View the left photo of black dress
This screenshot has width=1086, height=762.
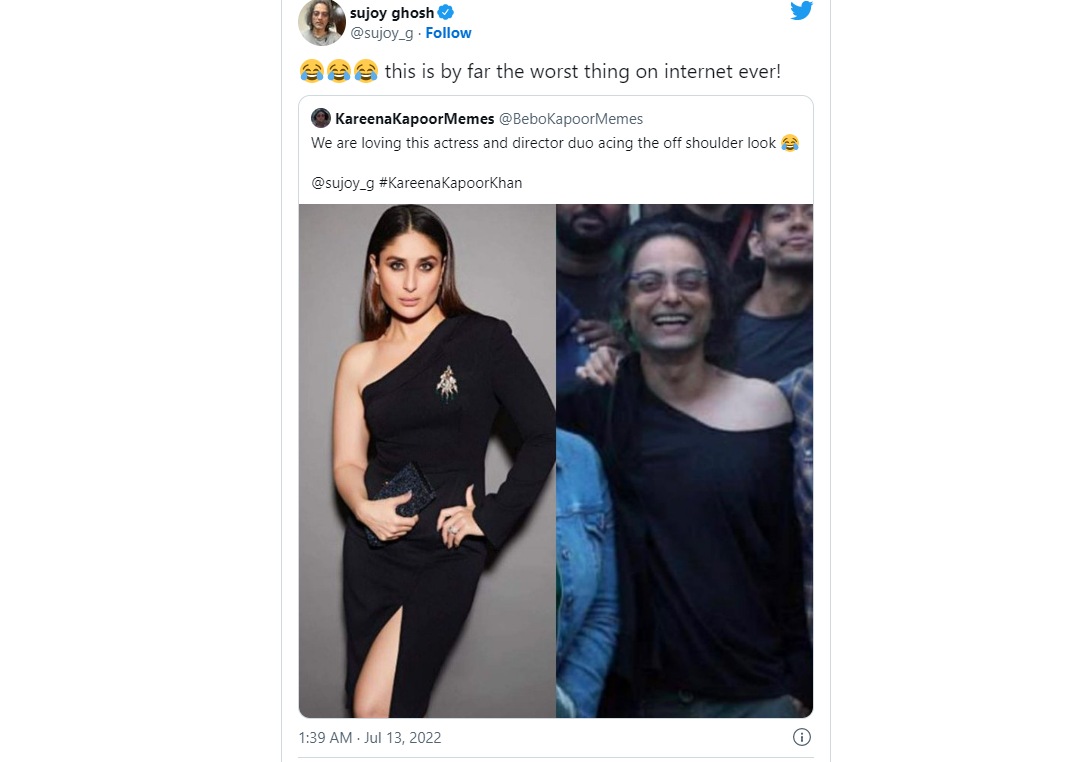coord(427,461)
